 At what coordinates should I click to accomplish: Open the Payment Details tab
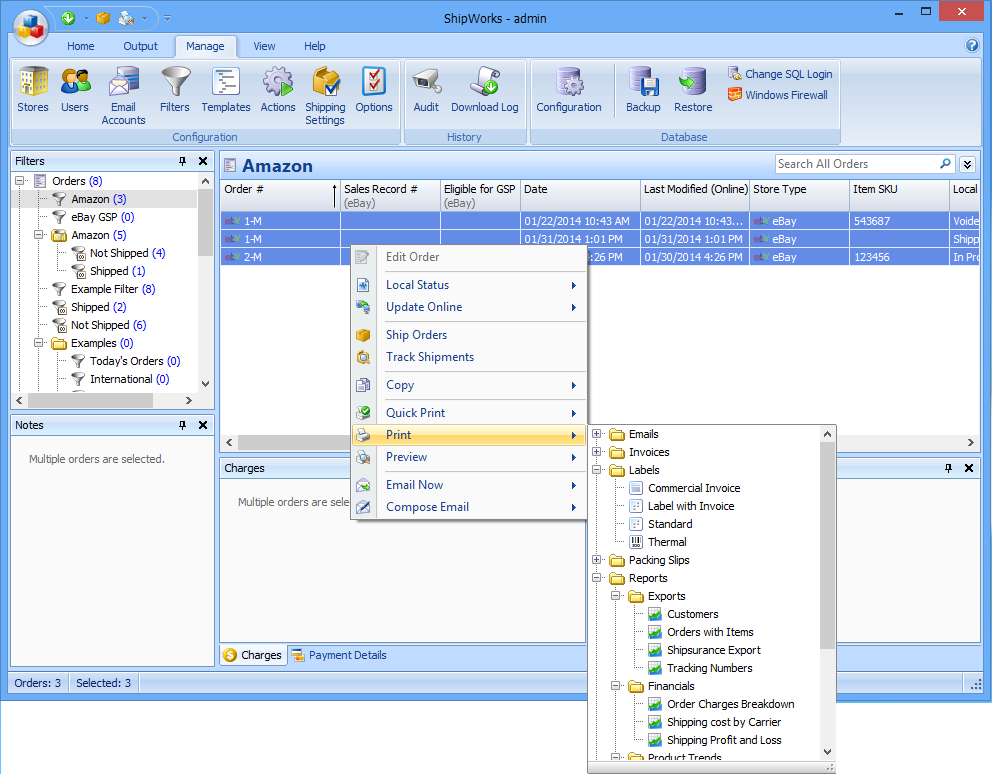pos(346,655)
